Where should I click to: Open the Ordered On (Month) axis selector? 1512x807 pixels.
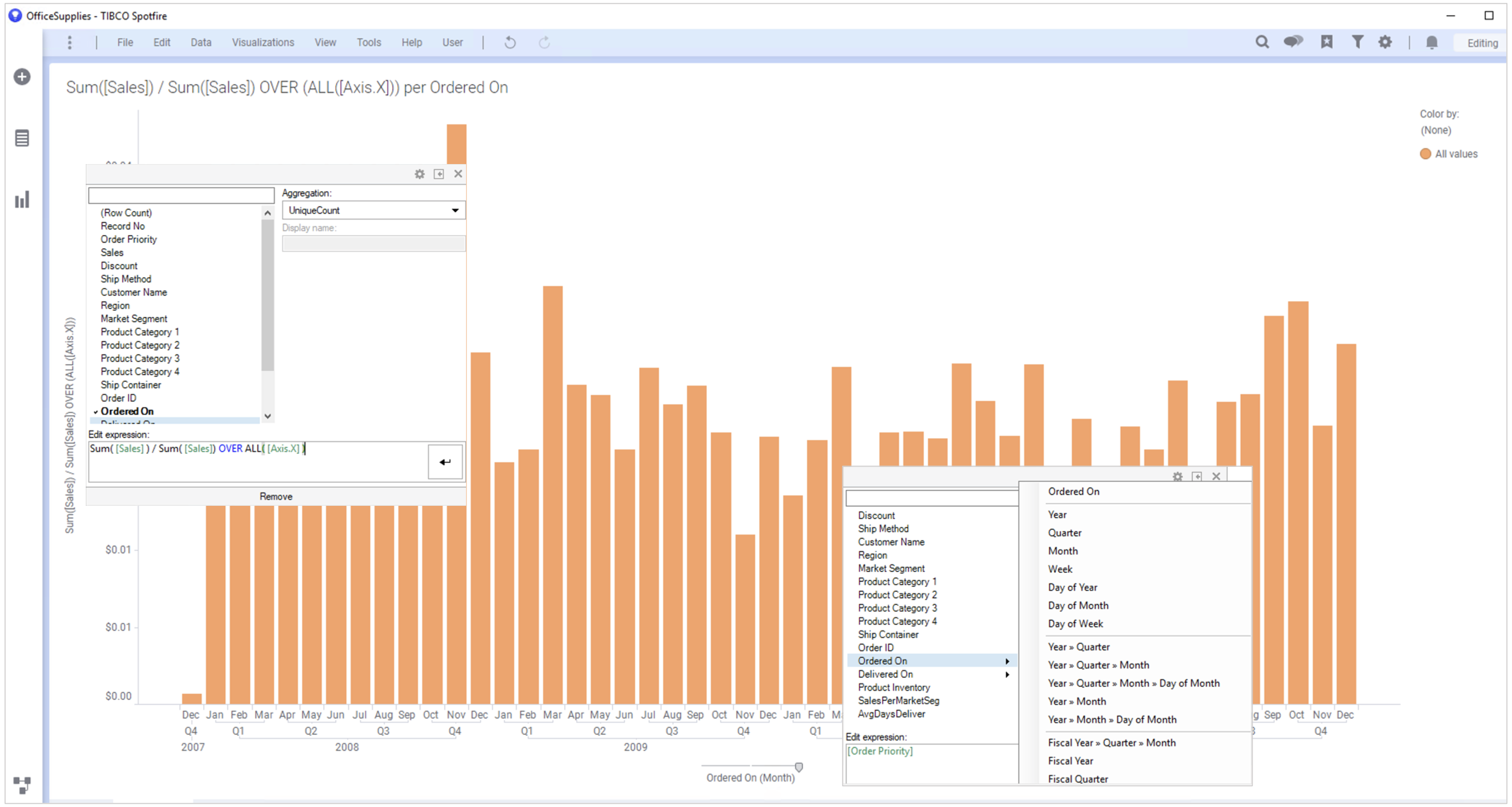pyautogui.click(x=750, y=778)
